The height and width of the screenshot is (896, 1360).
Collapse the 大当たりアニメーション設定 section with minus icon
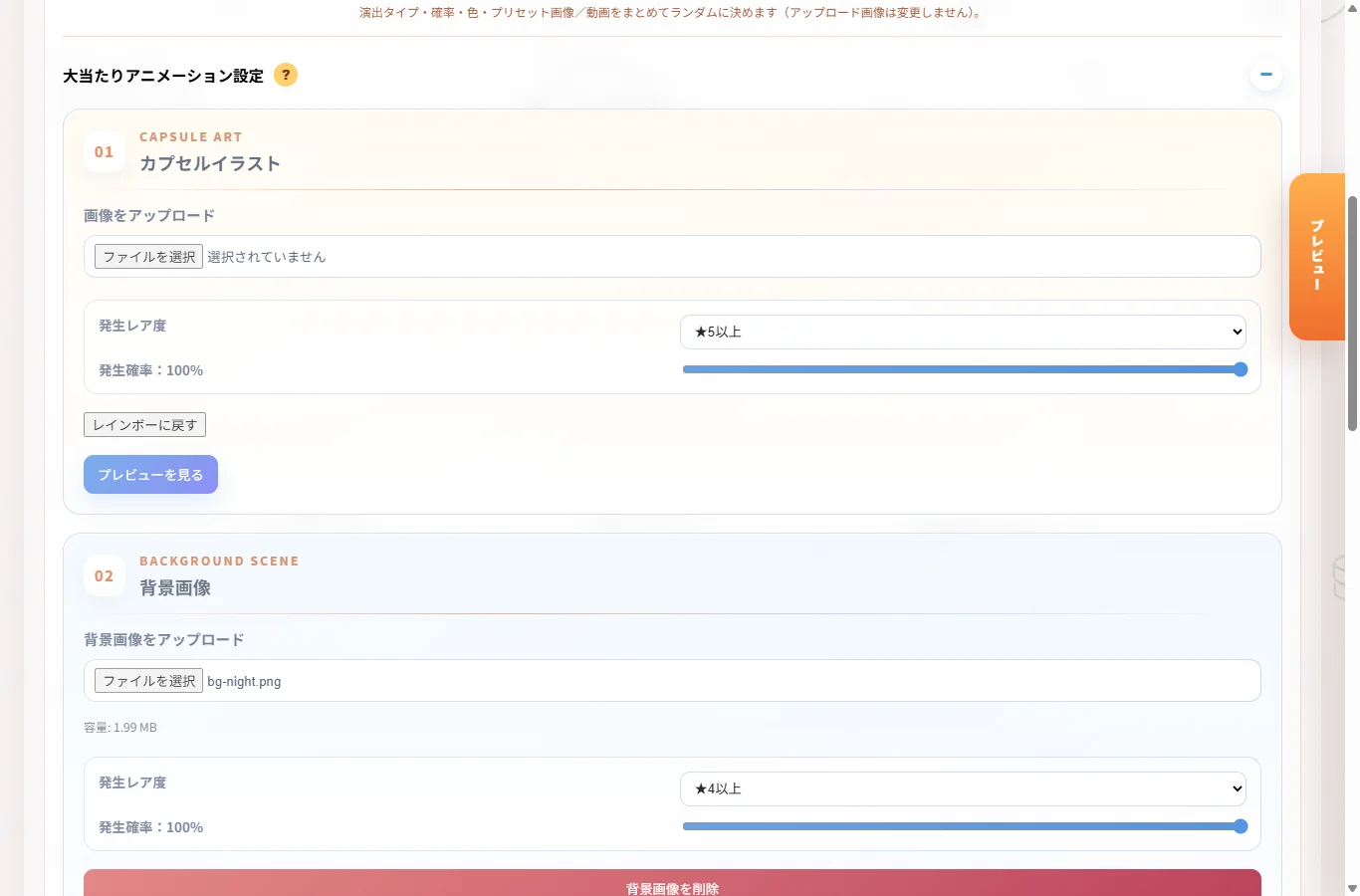tap(1266, 75)
